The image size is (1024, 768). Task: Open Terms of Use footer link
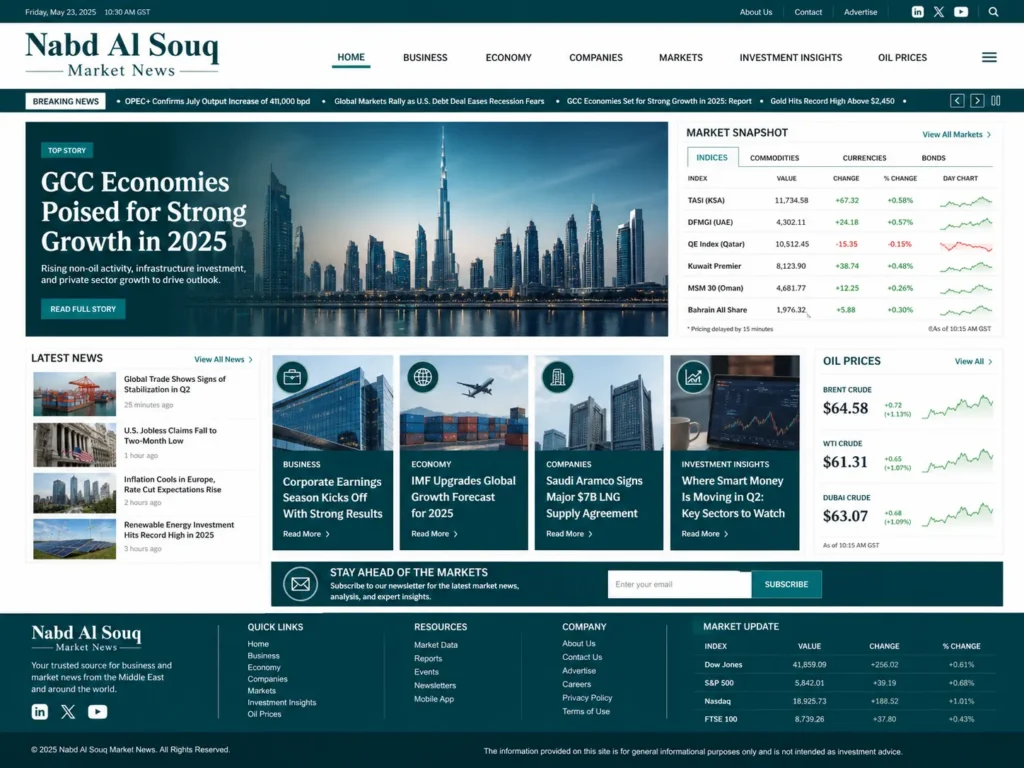[586, 711]
